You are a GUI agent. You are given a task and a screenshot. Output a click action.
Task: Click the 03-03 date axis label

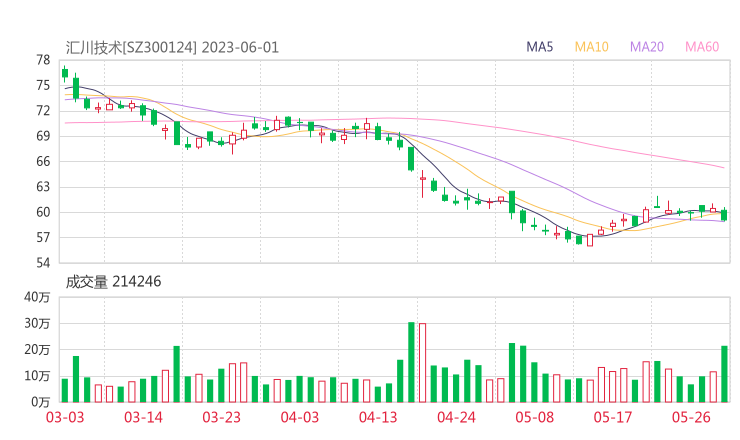pyautogui.click(x=65, y=417)
